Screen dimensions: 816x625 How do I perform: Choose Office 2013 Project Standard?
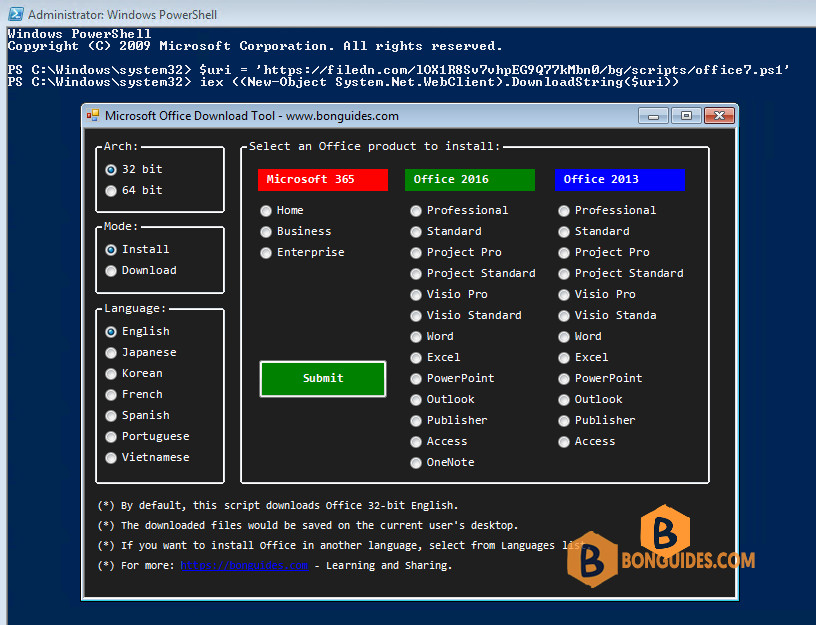point(621,273)
